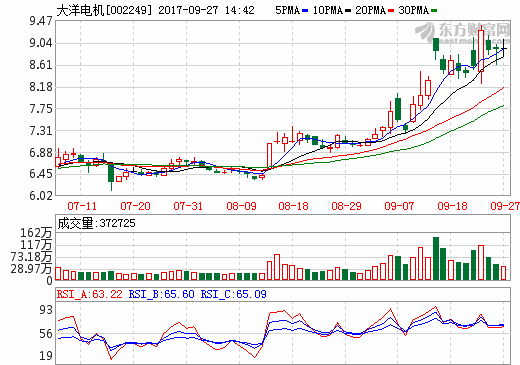Image resolution: width=520 pixels, height=365 pixels.
Task: Click the 5PMA legend label
Action: click(x=288, y=10)
